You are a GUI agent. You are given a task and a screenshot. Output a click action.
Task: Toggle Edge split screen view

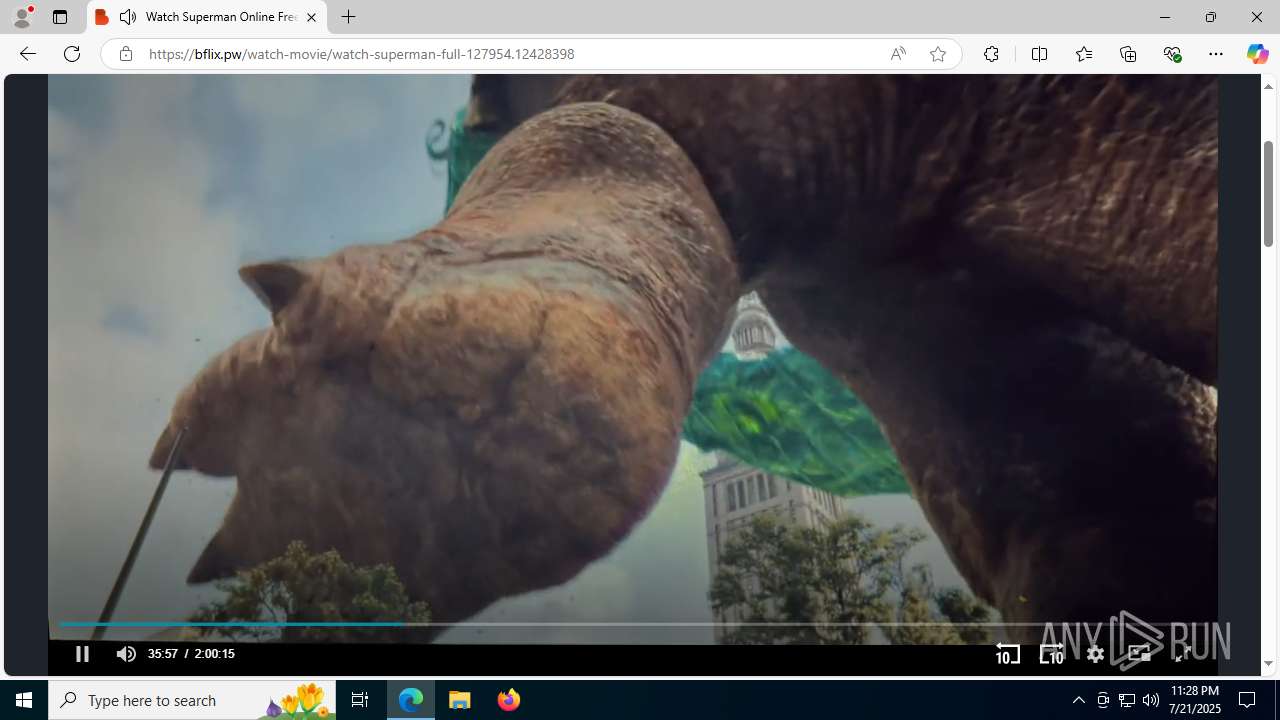(1039, 54)
